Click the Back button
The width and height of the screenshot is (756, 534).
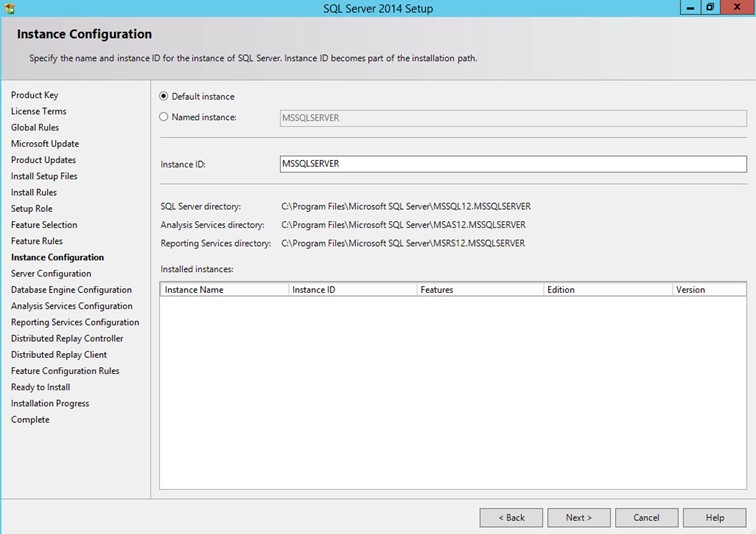pyautogui.click(x=511, y=517)
